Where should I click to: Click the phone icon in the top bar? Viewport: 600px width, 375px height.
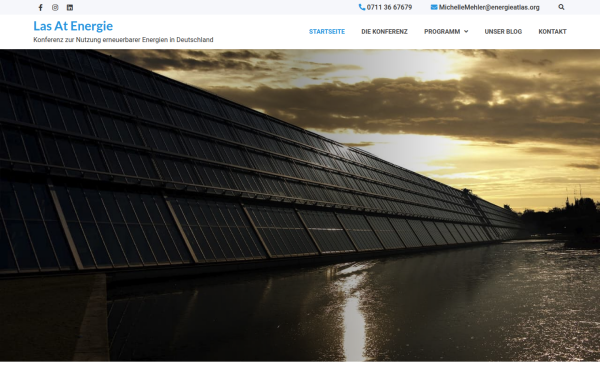coord(362,7)
